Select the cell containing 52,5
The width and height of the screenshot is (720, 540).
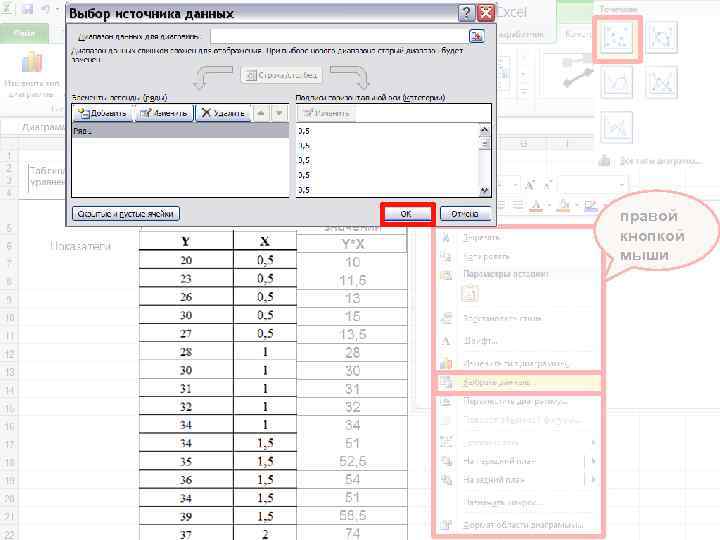[x=352, y=461]
